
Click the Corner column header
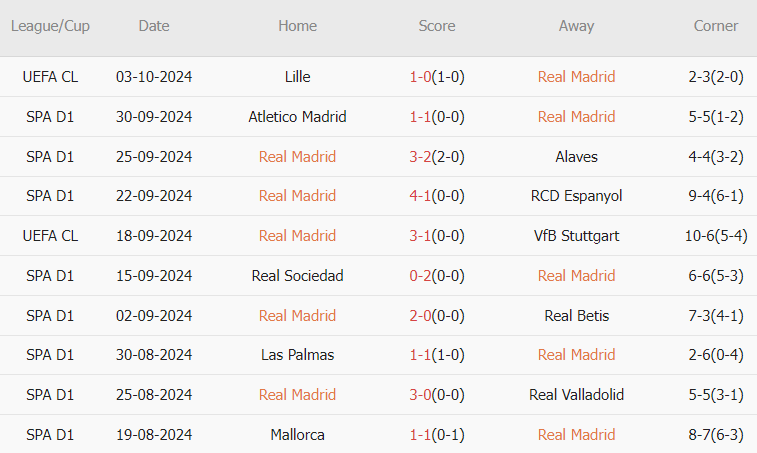coord(716,26)
